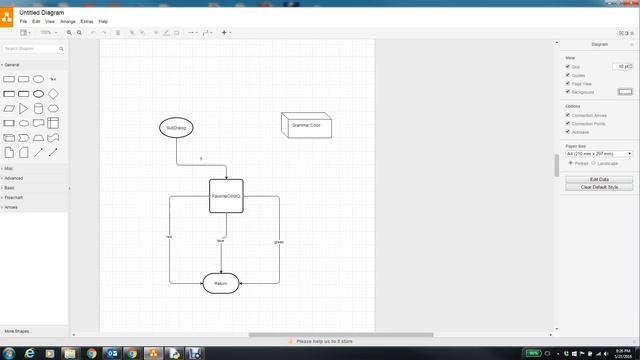The image size is (640, 360).
Task: Toggle the Page View checkbox
Action: (568, 83)
